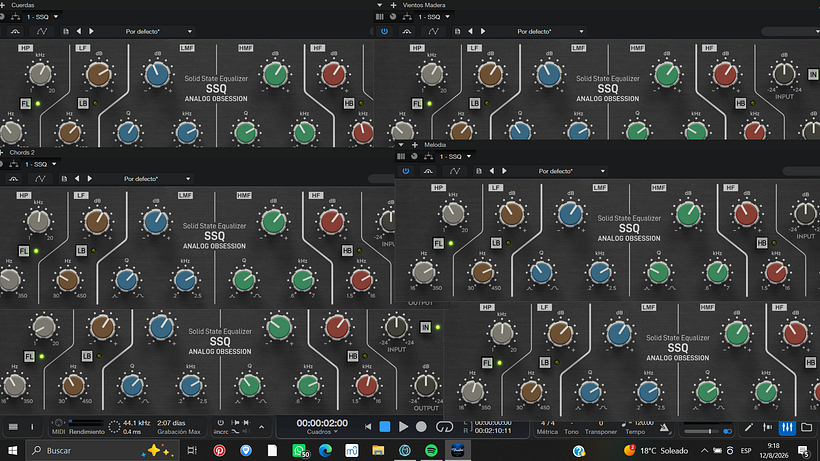Open automation icon in Vientos Madera window
This screenshot has height=461, width=820.
434,31
